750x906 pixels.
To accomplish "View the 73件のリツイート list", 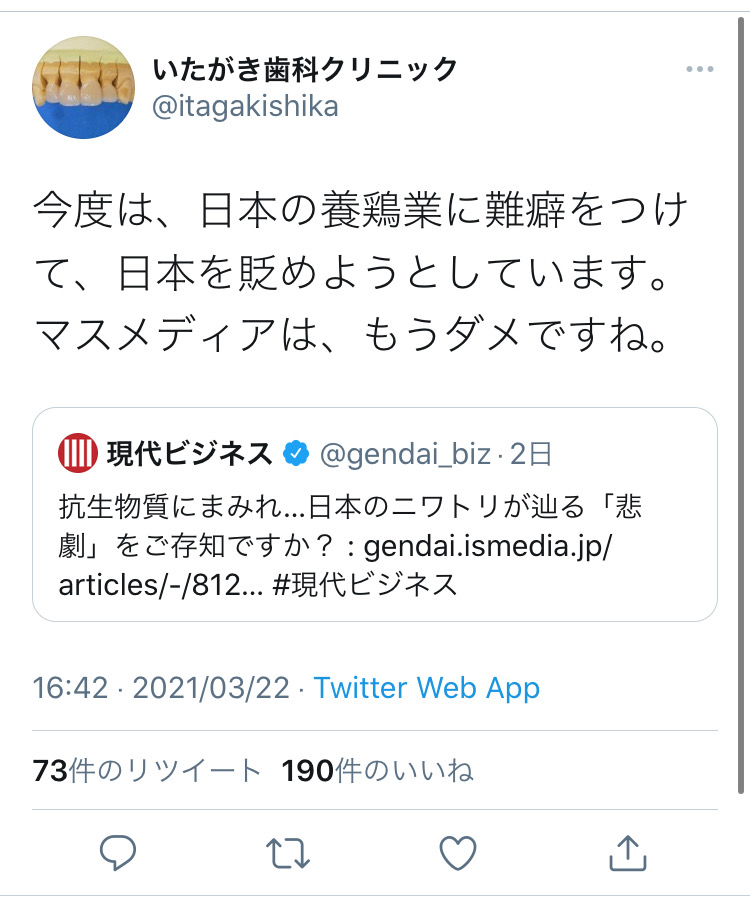I will (x=147, y=770).
